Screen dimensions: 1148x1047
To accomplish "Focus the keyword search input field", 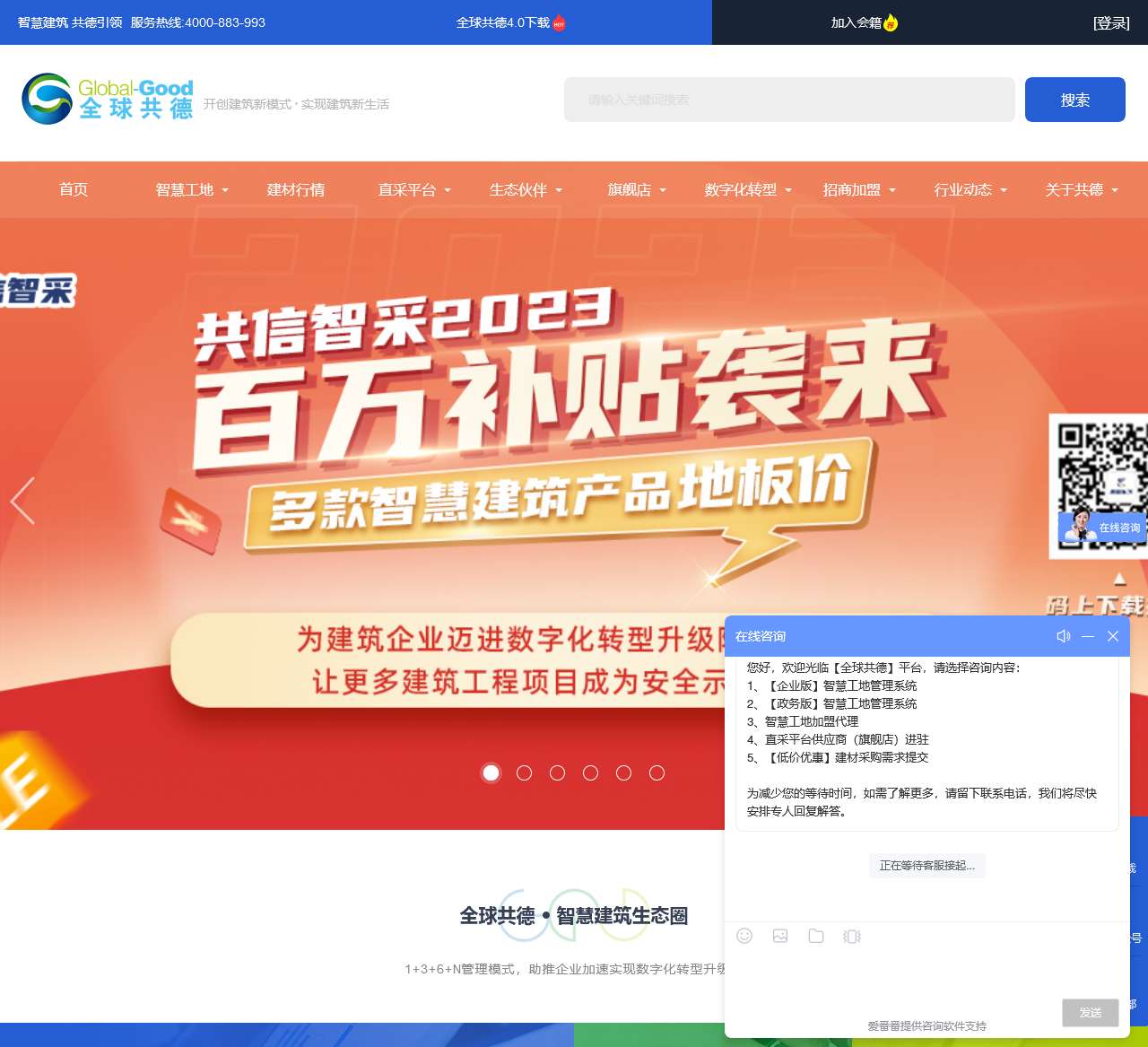I will [789, 100].
